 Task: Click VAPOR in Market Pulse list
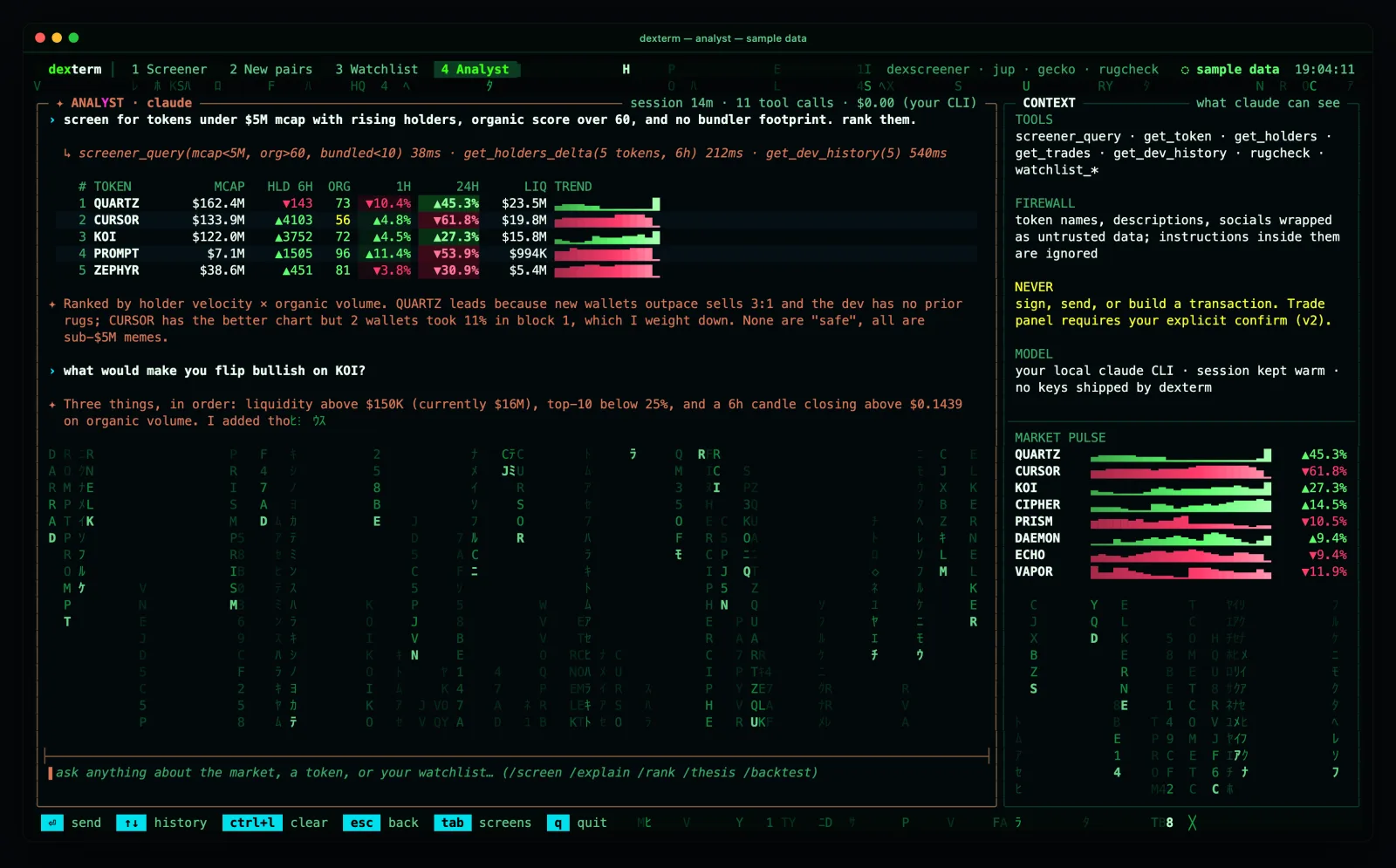pos(1034,571)
